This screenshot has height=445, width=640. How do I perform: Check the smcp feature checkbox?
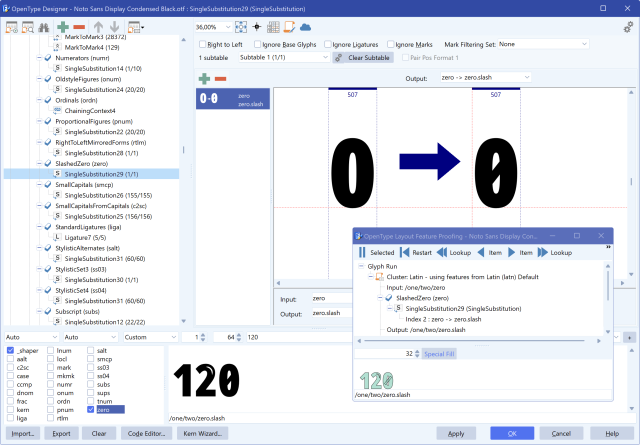[91, 359]
